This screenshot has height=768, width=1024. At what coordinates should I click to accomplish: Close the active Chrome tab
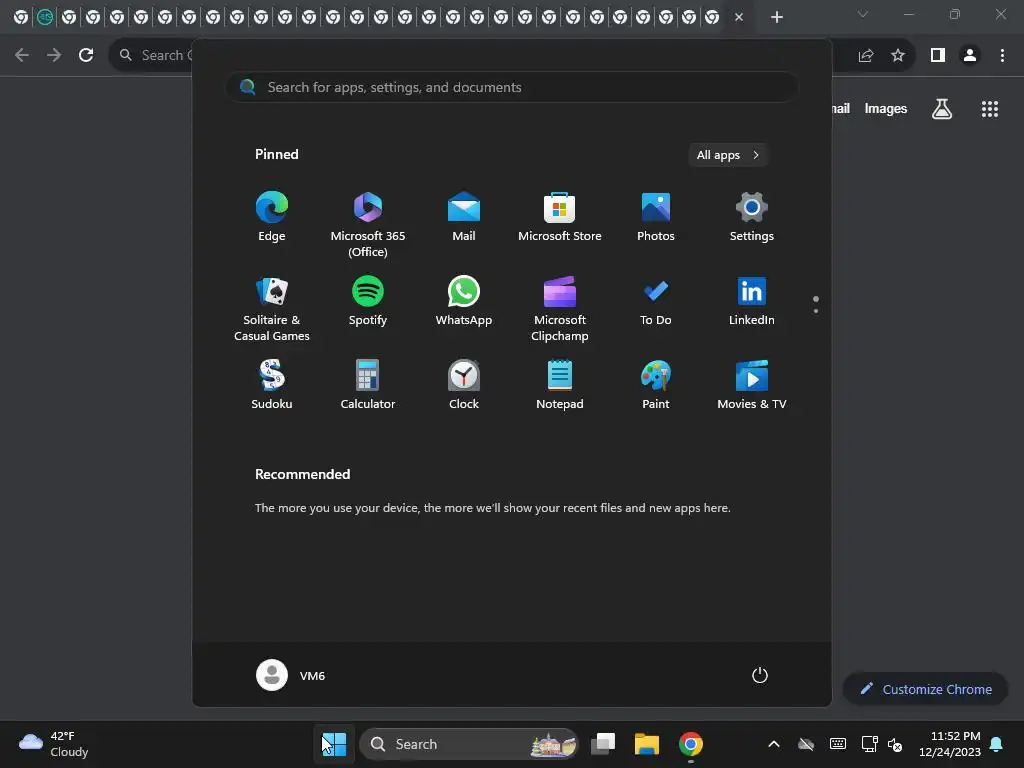click(x=739, y=17)
